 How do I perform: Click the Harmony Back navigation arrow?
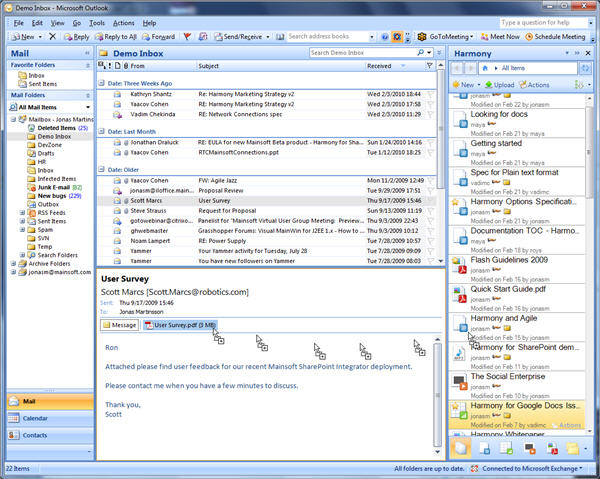pyautogui.click(x=457, y=68)
